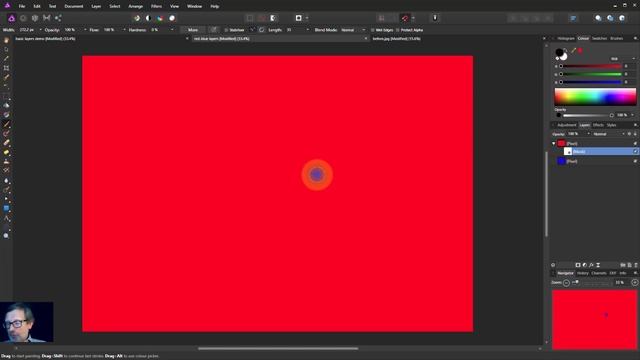This screenshot has height=360, width=640.
Task: Switch to the Swatches tab
Action: [599, 38]
